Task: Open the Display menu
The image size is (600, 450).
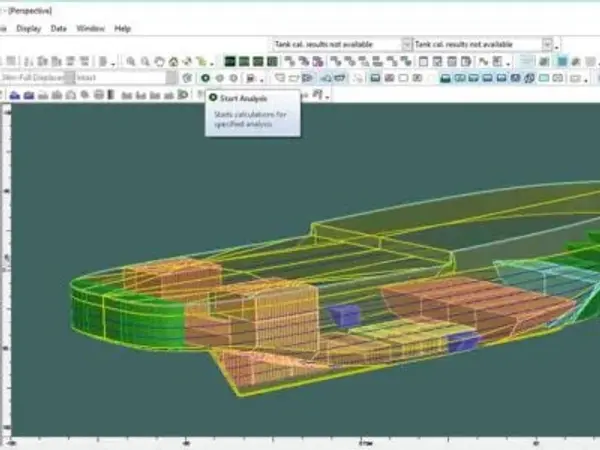Action: point(29,28)
